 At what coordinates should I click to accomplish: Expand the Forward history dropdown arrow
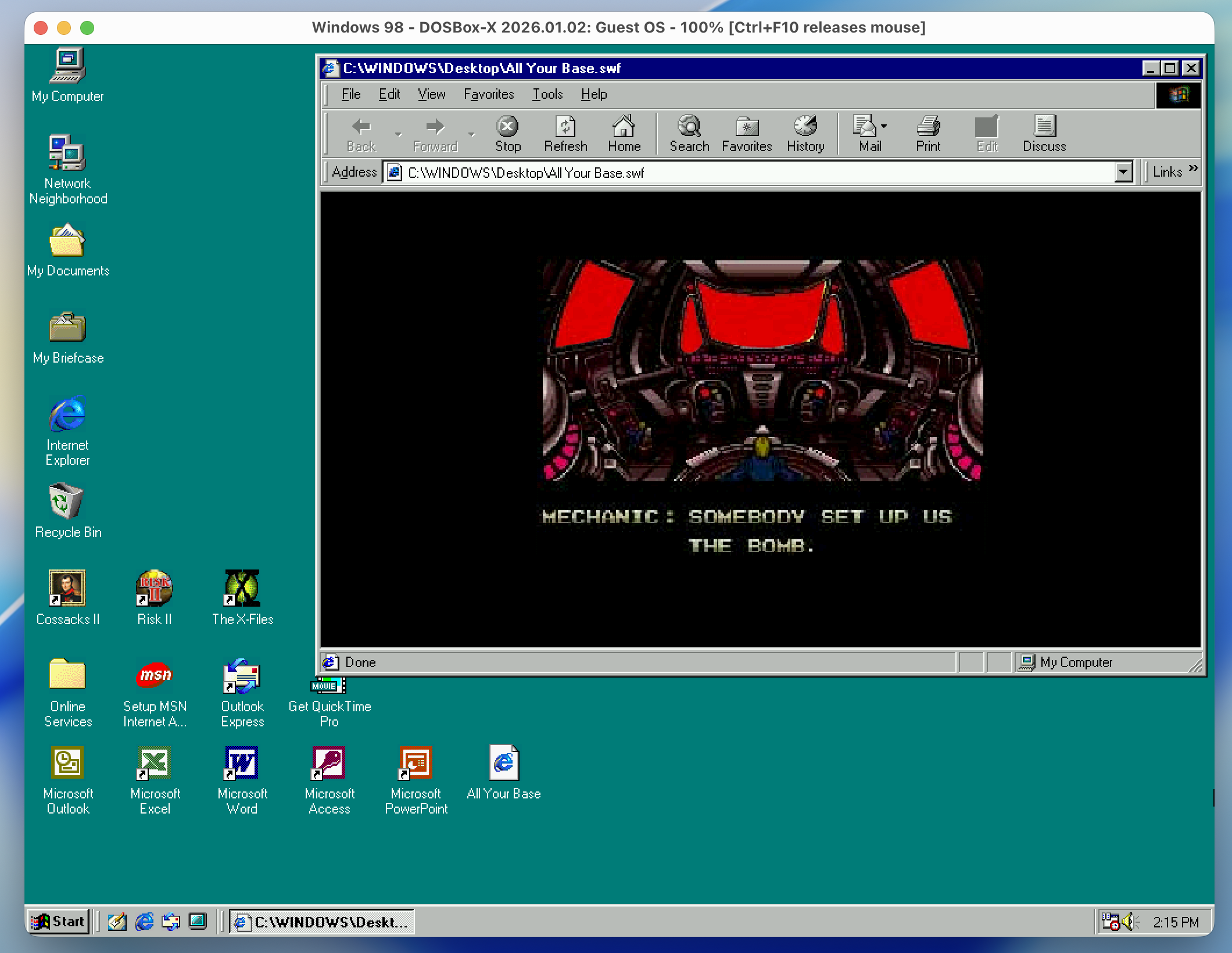pyautogui.click(x=472, y=134)
